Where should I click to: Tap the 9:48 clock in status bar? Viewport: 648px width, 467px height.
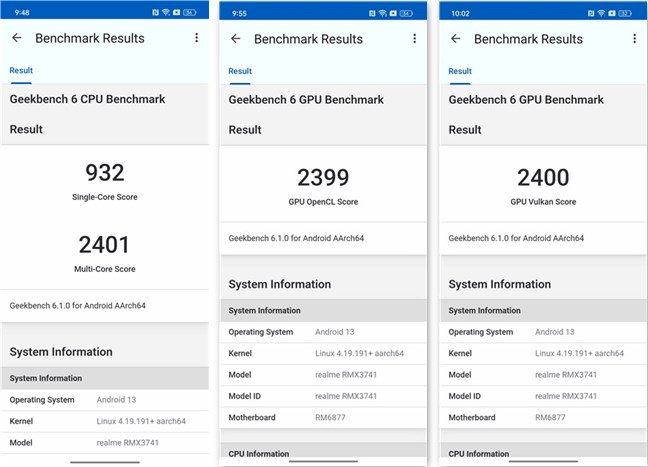click(22, 12)
